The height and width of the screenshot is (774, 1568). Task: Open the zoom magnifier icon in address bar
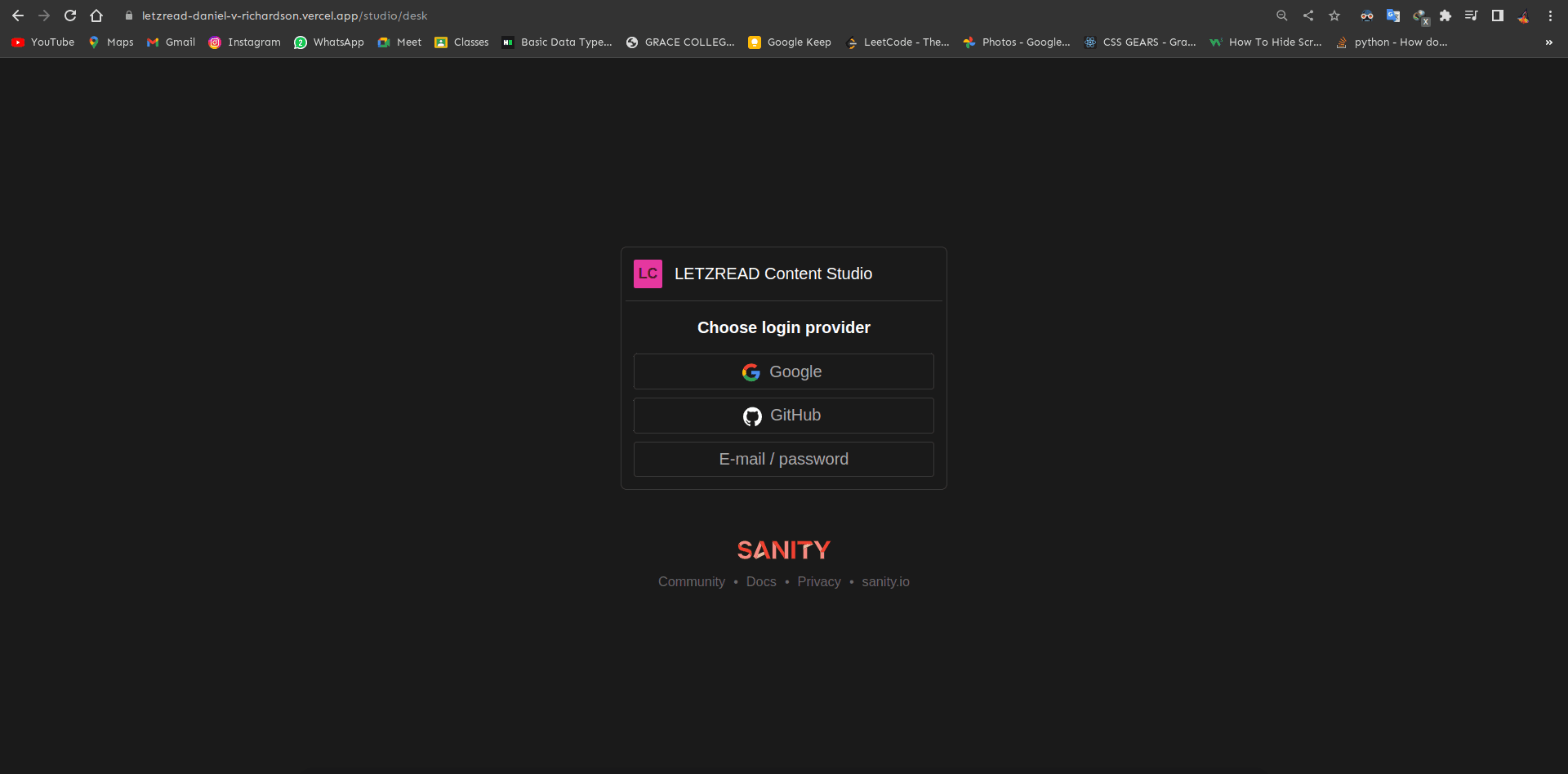pos(1282,16)
